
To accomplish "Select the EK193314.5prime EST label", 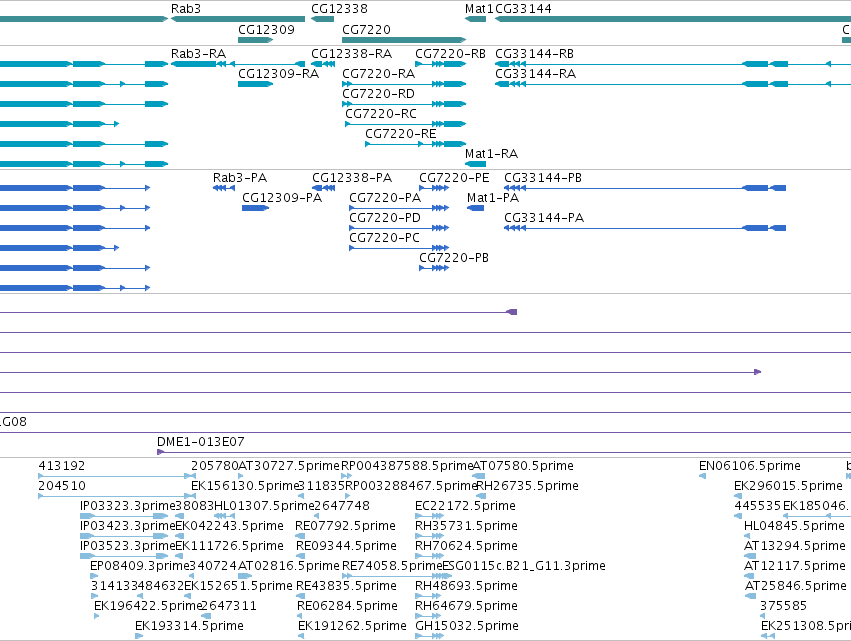I will click(189, 626).
